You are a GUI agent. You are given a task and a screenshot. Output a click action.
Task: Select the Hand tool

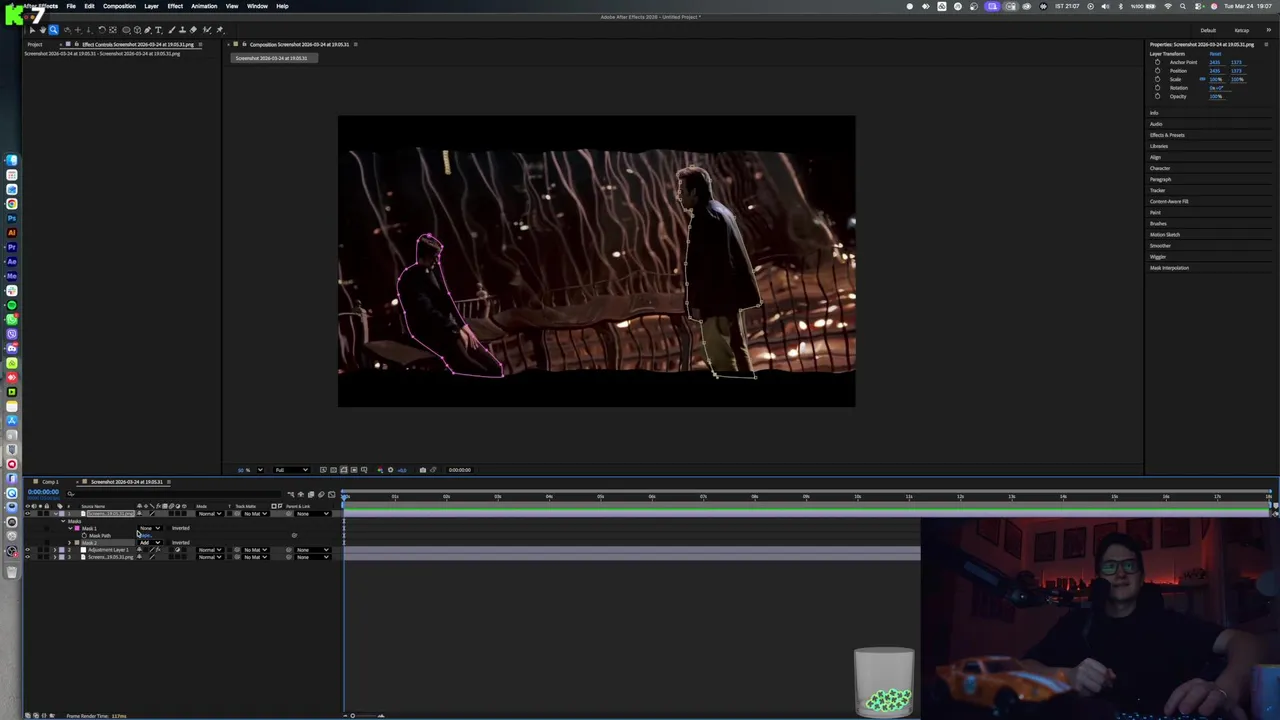(x=43, y=30)
